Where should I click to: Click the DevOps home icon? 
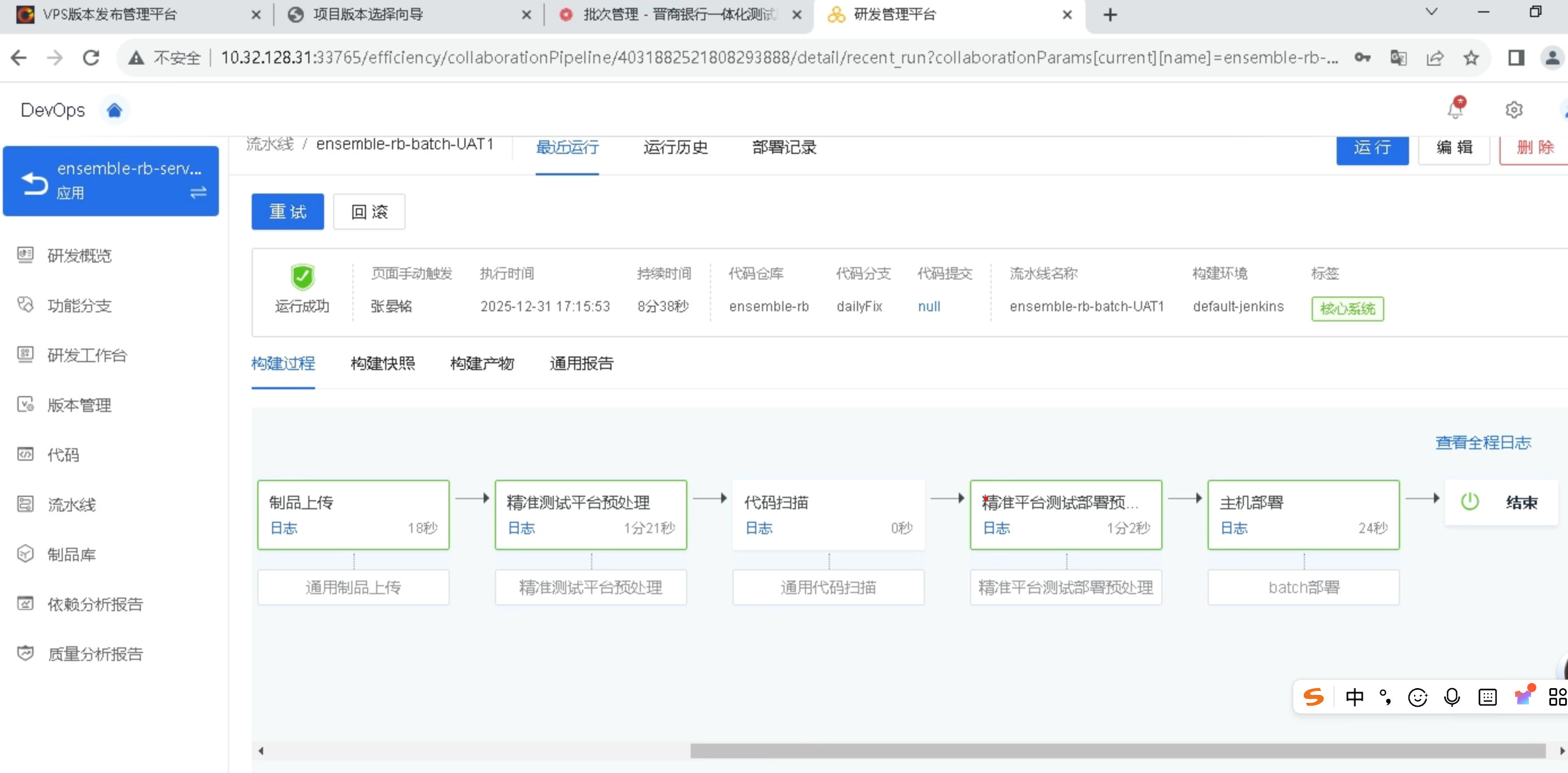pyautogui.click(x=114, y=110)
